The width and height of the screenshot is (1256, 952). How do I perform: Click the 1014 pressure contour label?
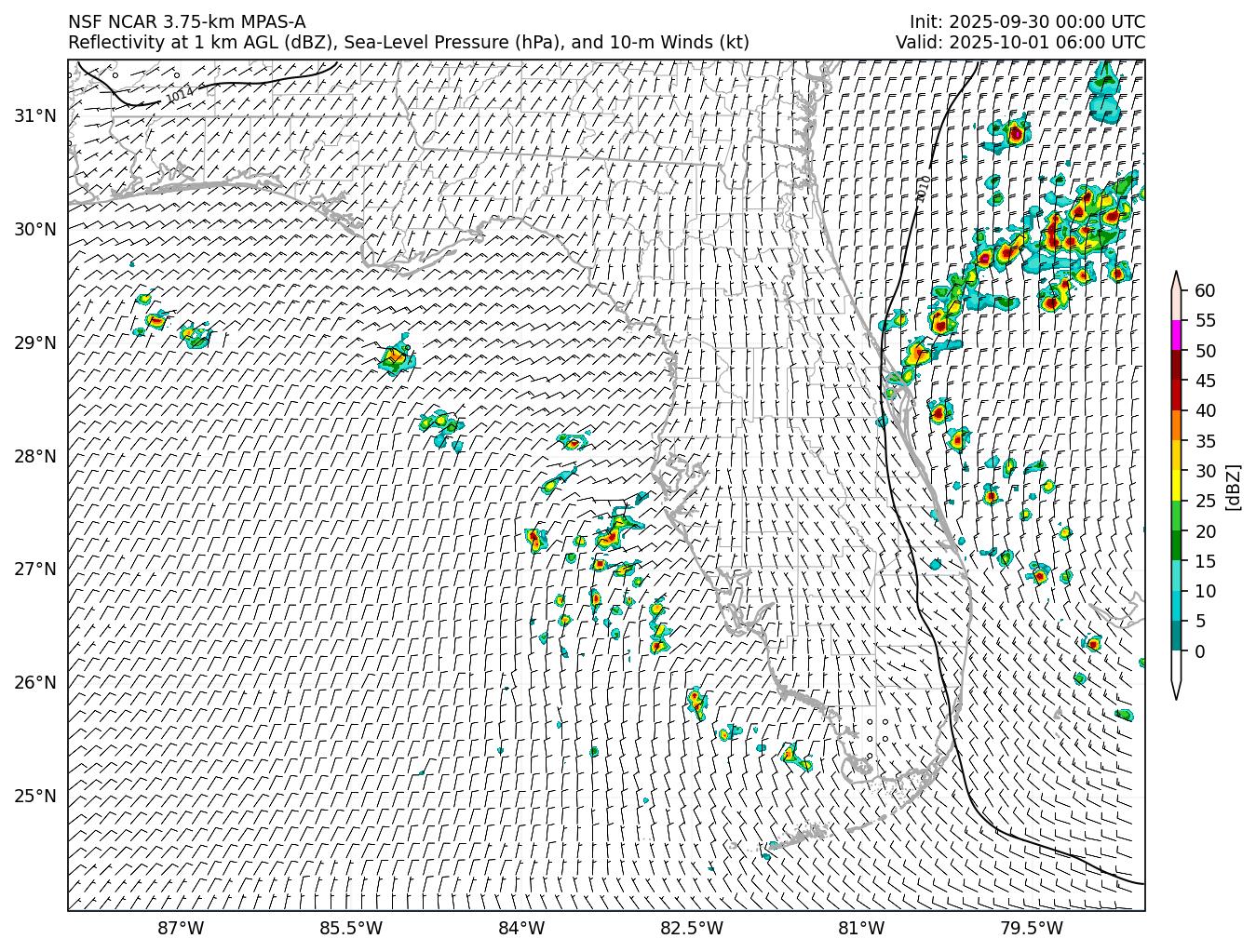click(180, 94)
